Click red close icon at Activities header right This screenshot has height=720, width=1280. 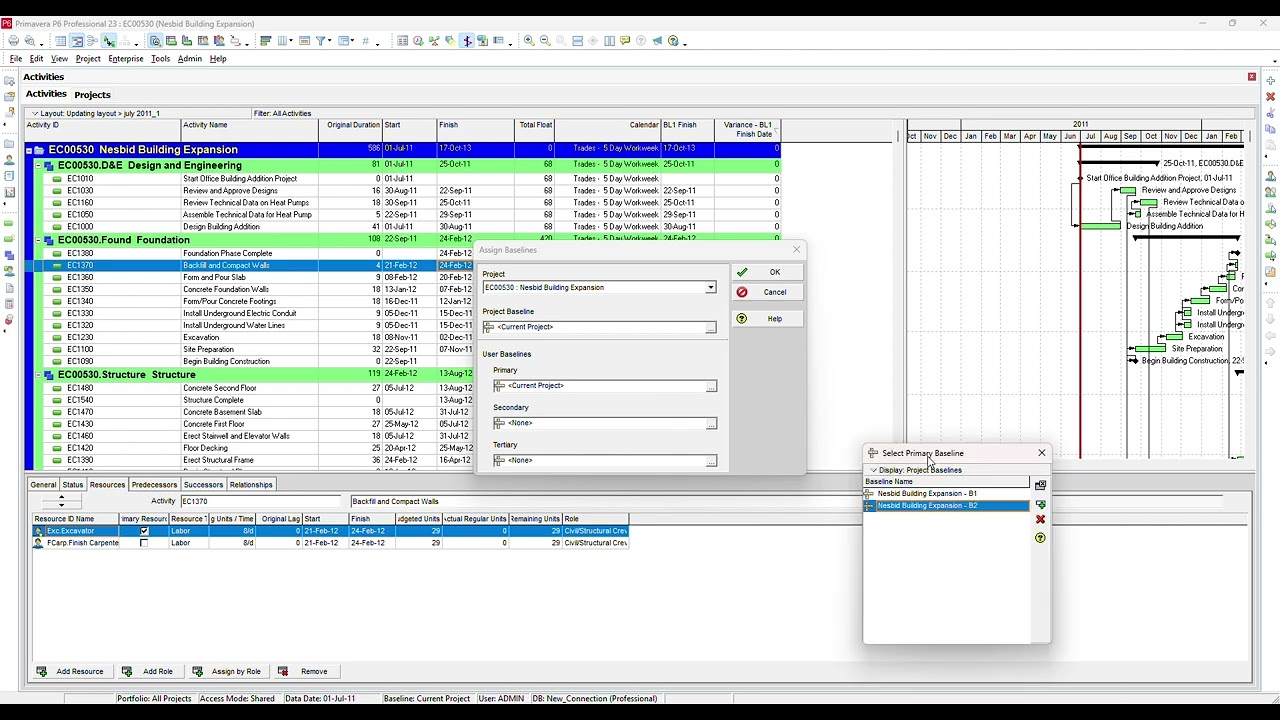1251,77
